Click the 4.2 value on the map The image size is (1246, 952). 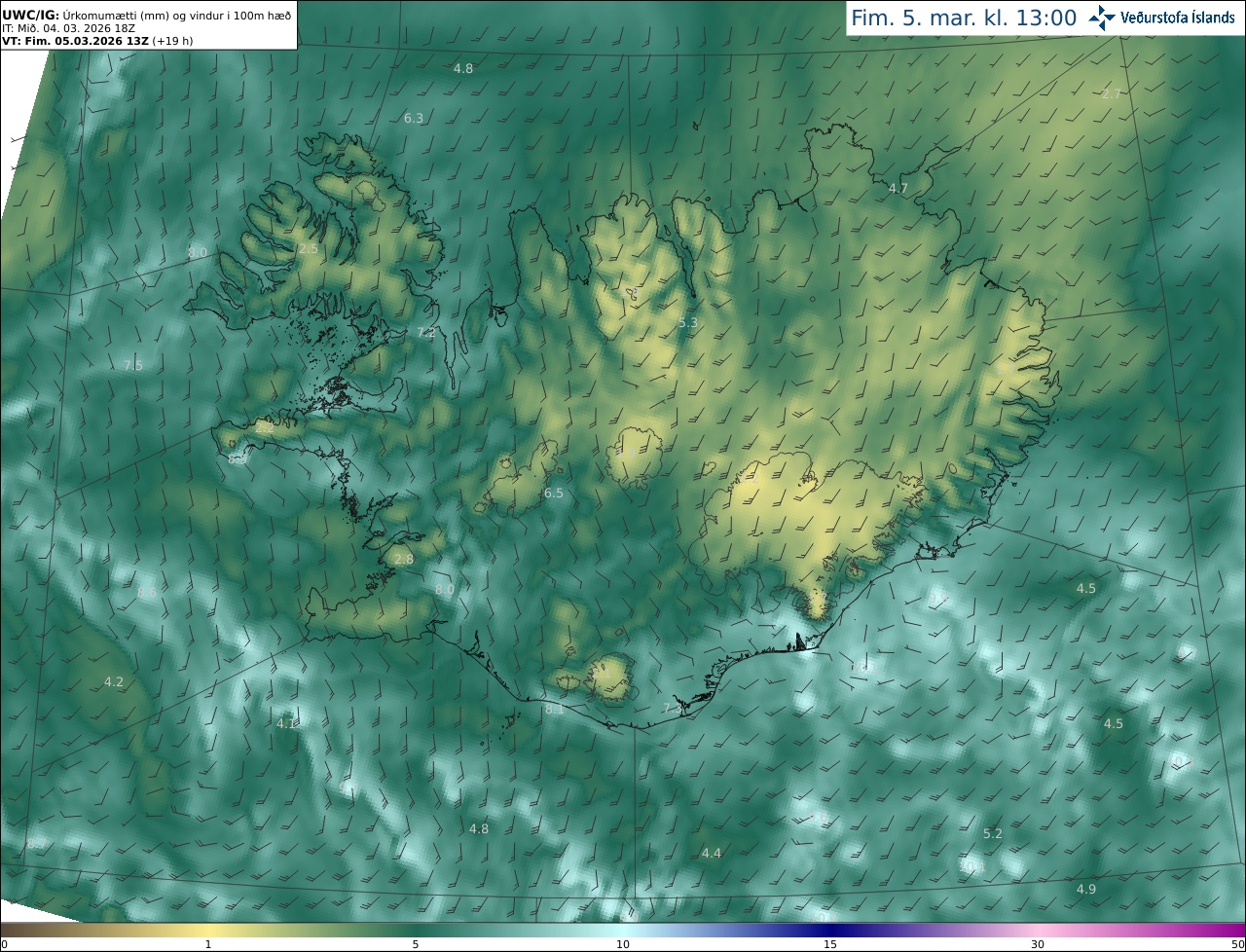(114, 681)
